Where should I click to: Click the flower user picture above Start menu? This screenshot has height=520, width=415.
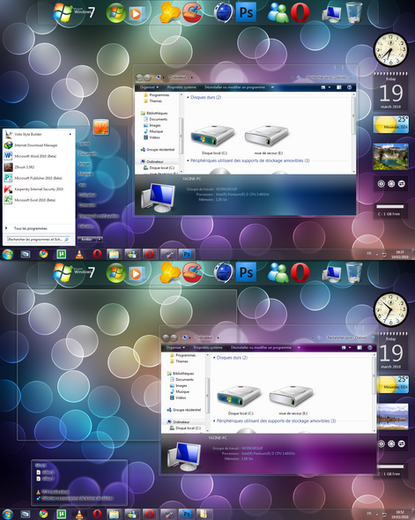click(x=101, y=127)
